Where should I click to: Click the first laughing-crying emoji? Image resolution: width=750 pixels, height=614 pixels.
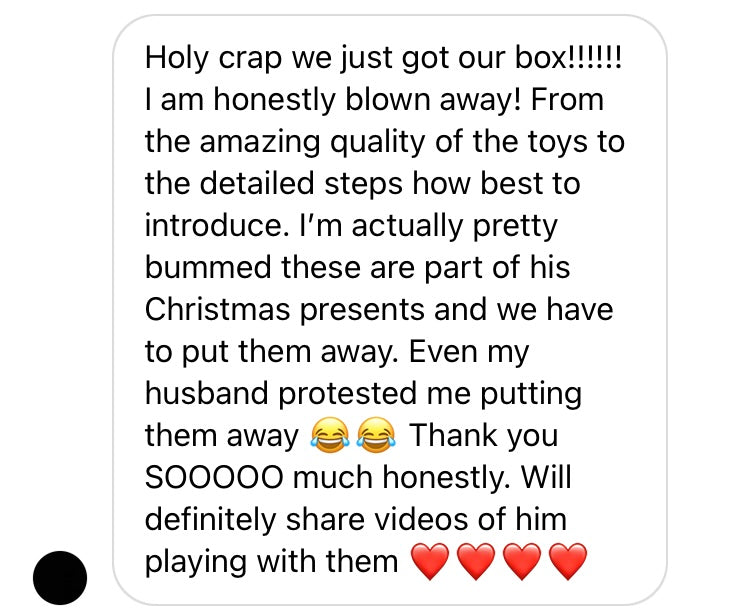point(330,435)
